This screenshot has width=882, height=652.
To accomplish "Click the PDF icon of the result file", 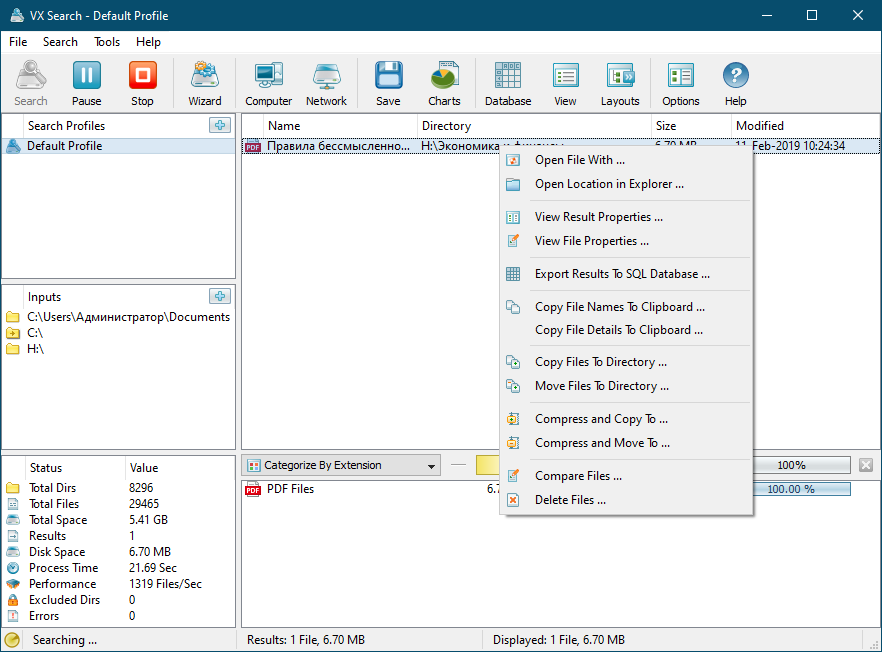I will coord(253,146).
